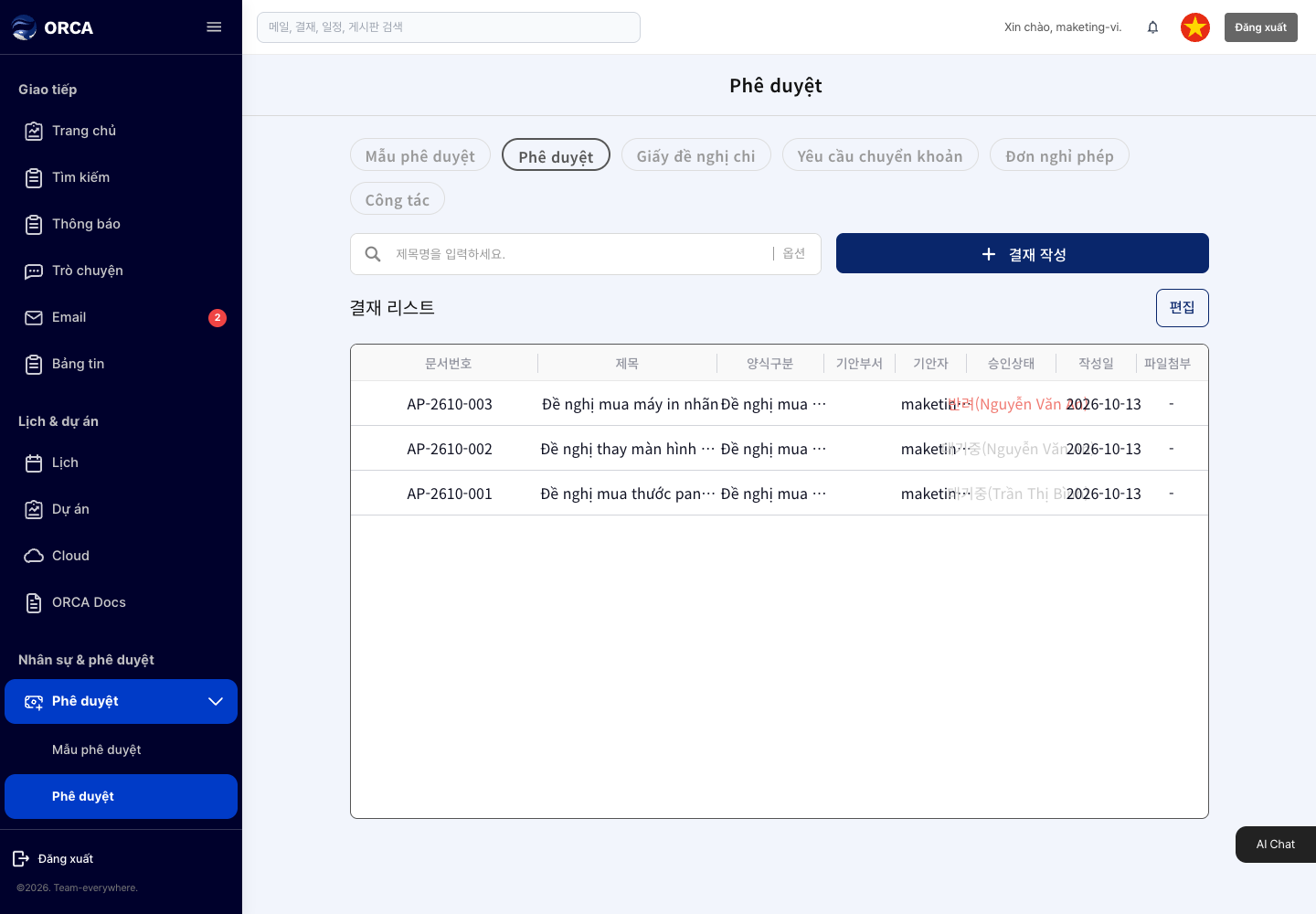Click the Tìm kiếm clipboard icon
The height and width of the screenshot is (914, 1316).
coord(34,178)
